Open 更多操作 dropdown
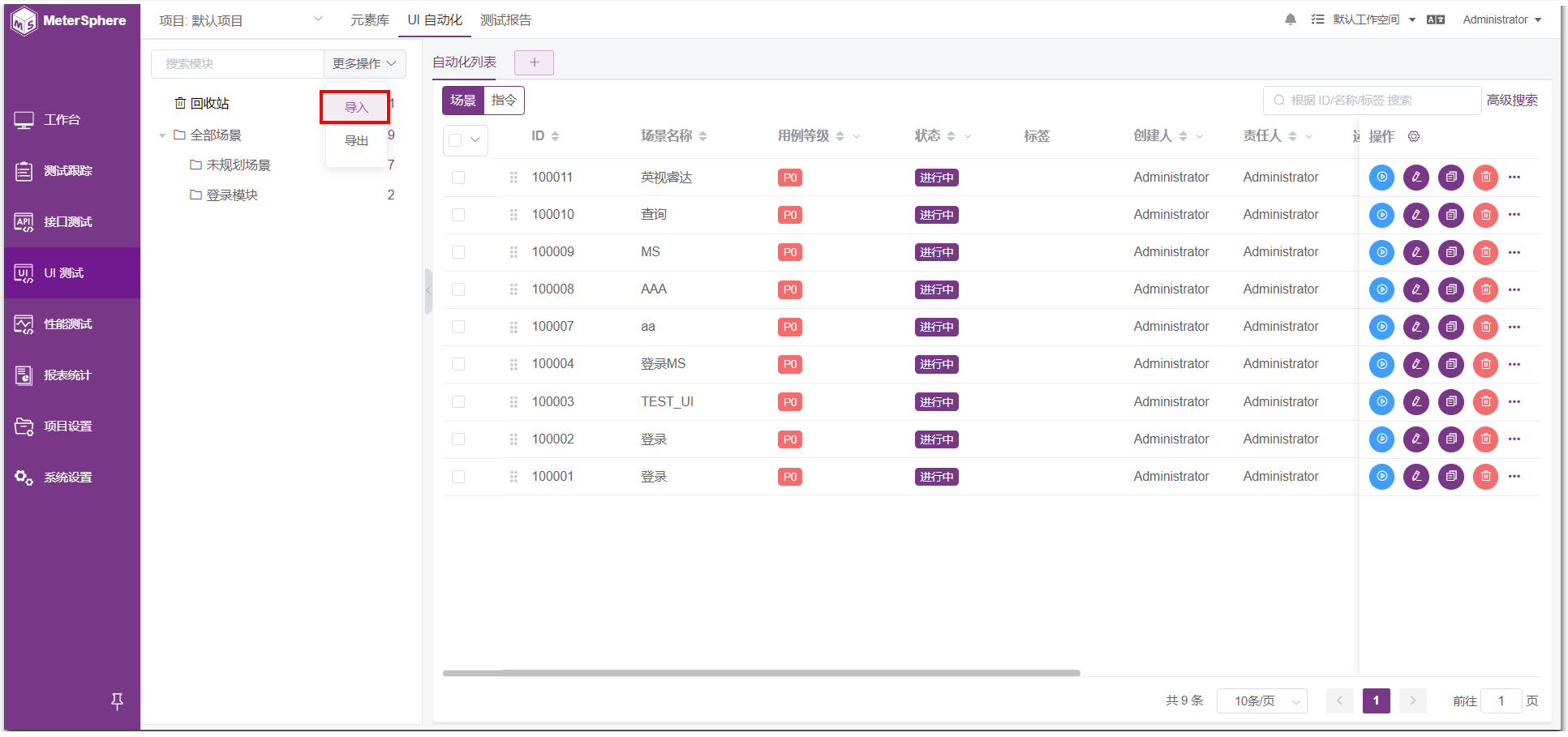 364,63
